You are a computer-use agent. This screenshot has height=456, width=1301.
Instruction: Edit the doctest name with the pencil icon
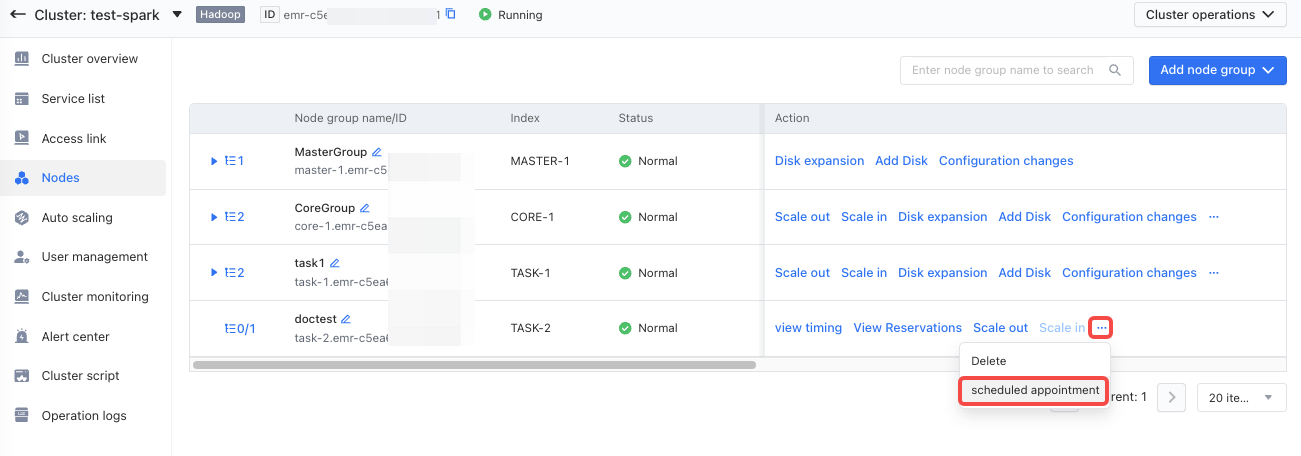coord(346,319)
